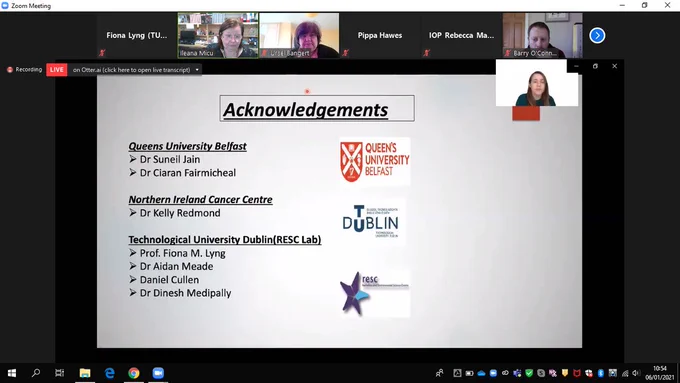This screenshot has height=383, width=680.
Task: Click muted mic icon on Fiona Lyng tile
Action: [102, 53]
